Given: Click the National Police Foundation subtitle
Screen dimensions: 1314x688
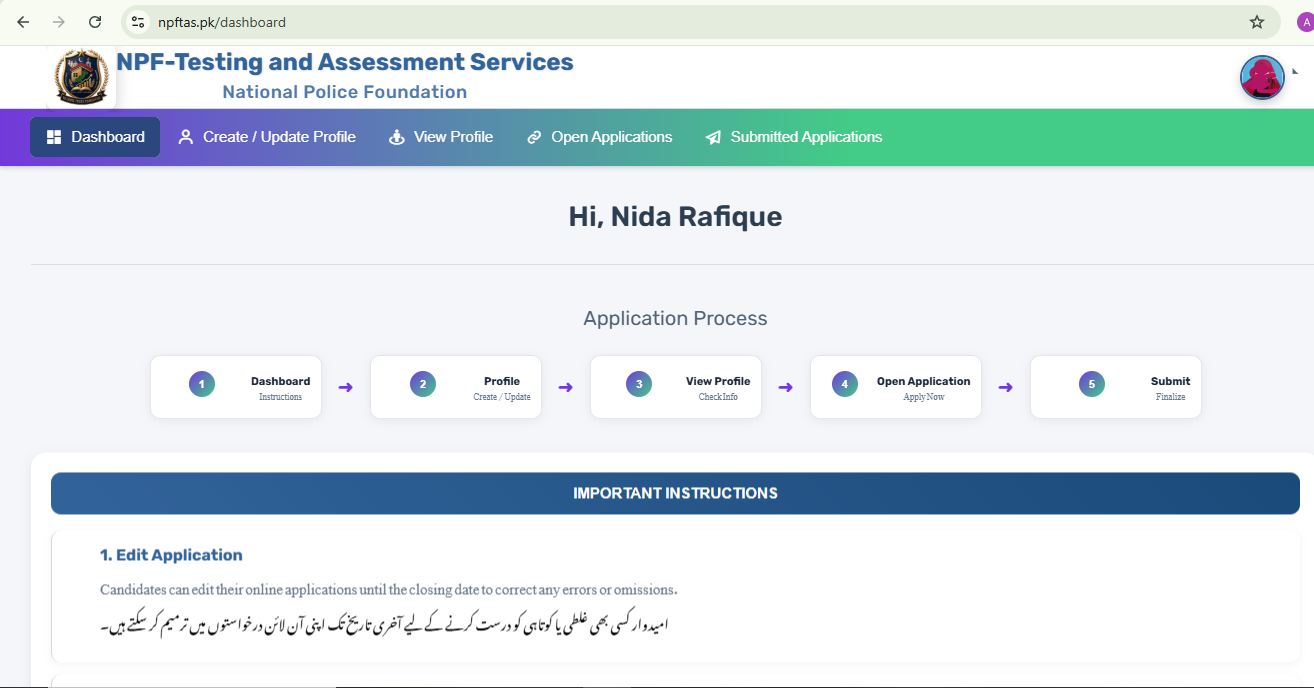Looking at the screenshot, I should [345, 92].
